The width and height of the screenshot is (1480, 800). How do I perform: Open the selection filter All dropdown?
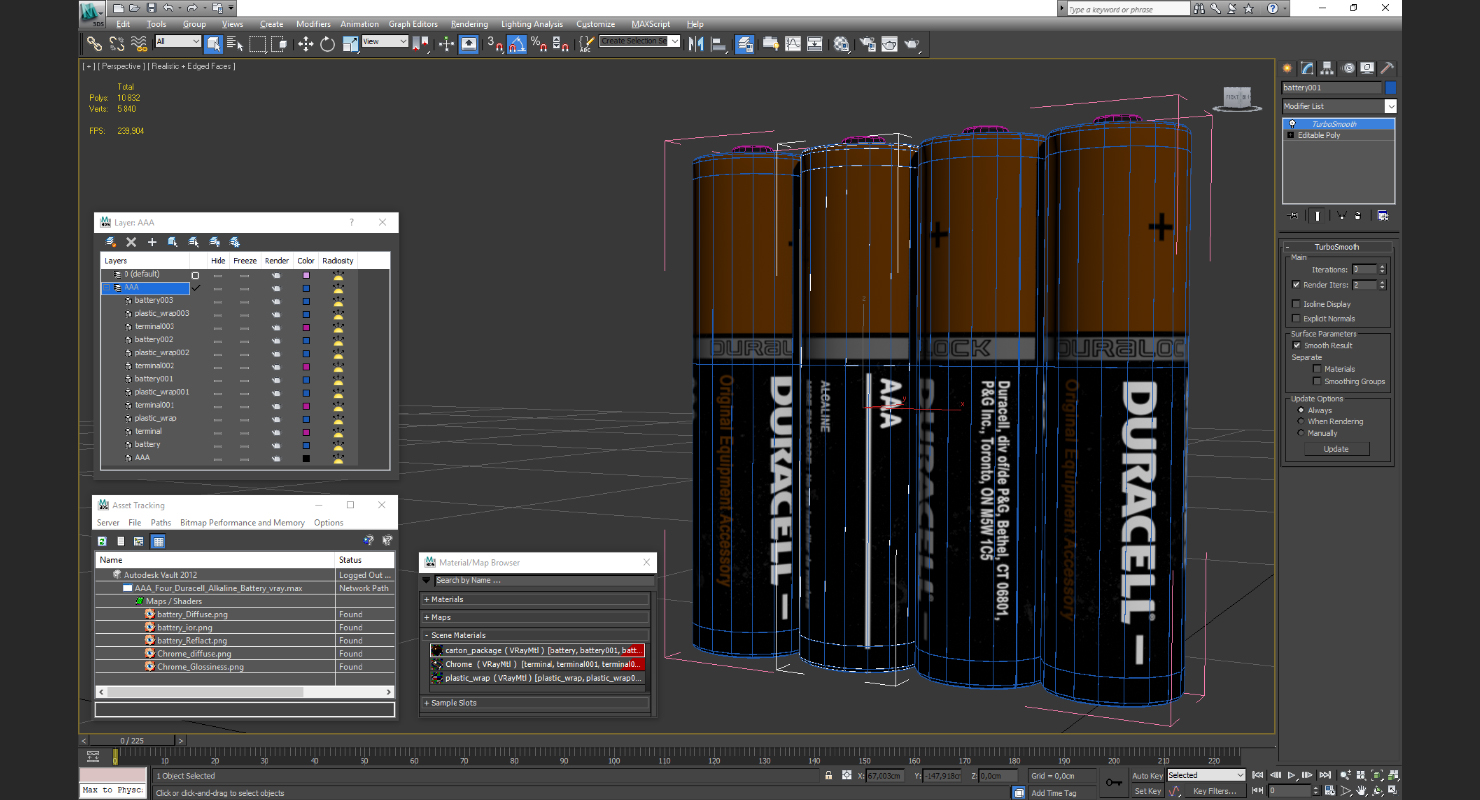point(179,41)
